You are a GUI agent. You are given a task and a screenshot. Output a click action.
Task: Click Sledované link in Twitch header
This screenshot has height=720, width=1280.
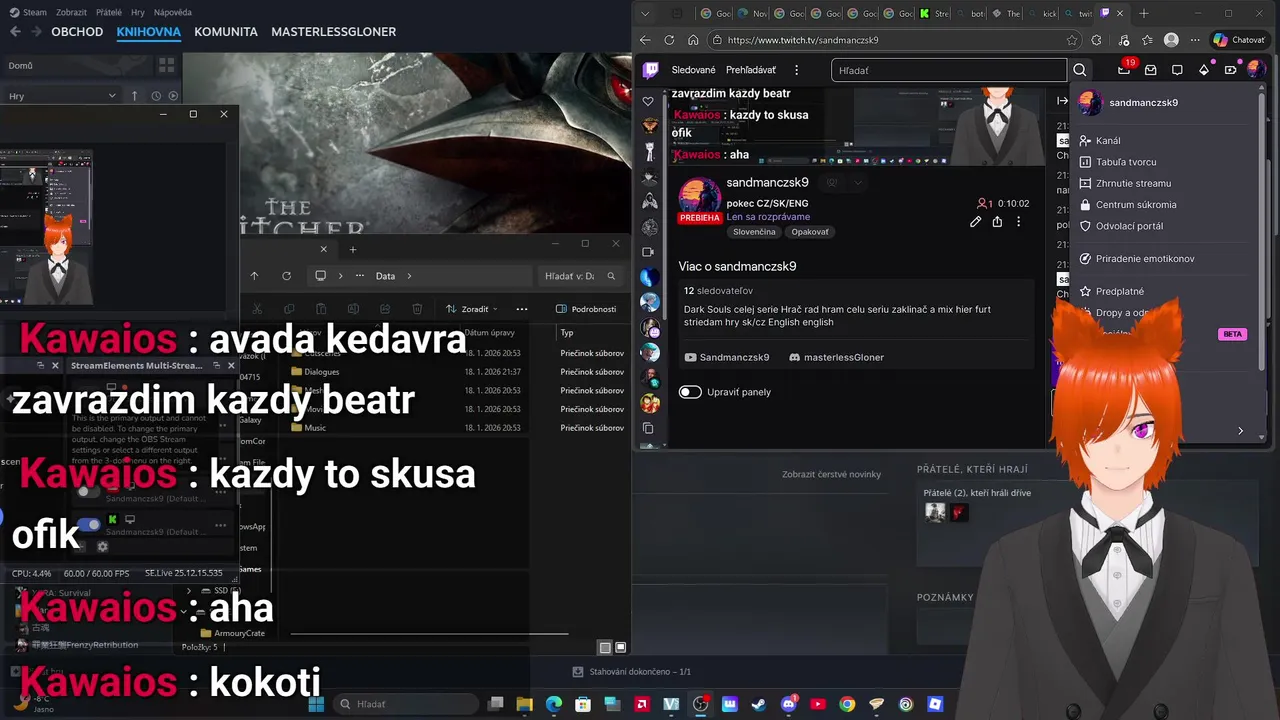click(693, 70)
